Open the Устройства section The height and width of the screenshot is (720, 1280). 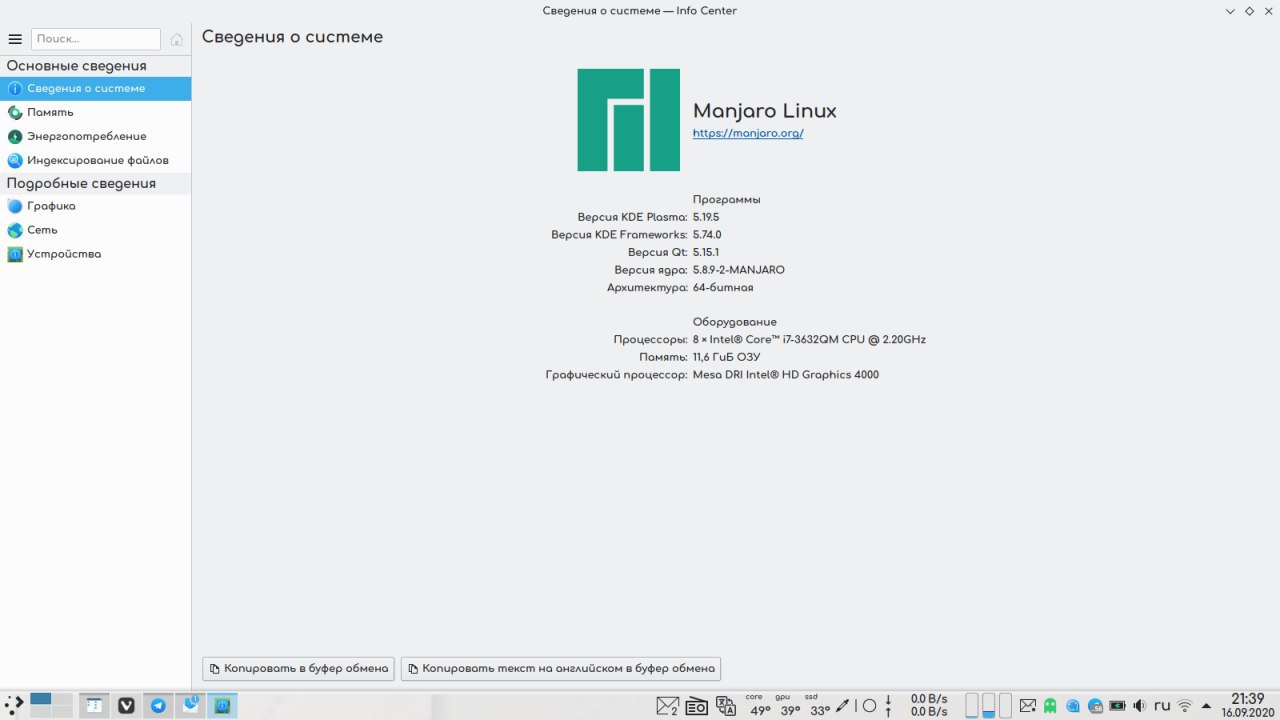(x=95, y=254)
